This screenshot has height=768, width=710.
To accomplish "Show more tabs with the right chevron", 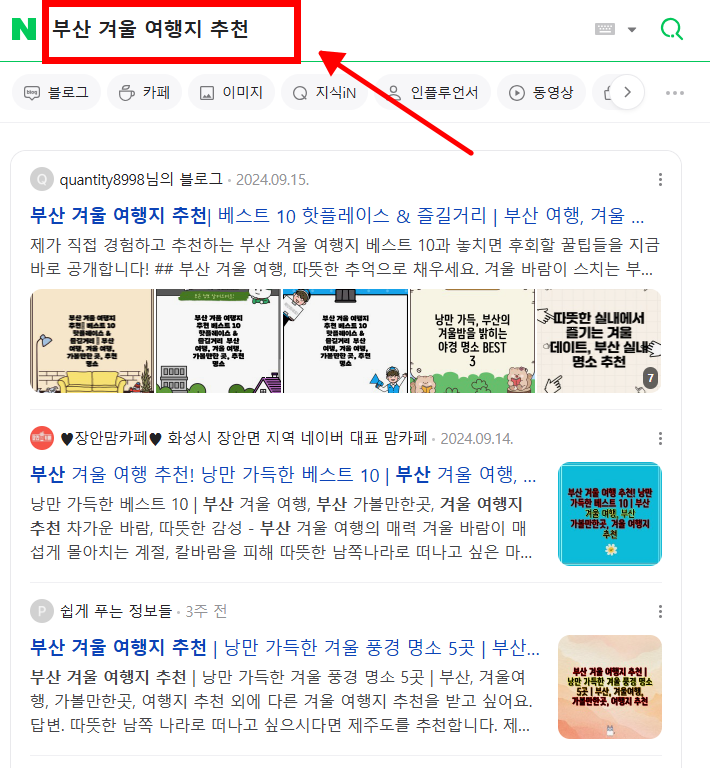I will 627,92.
